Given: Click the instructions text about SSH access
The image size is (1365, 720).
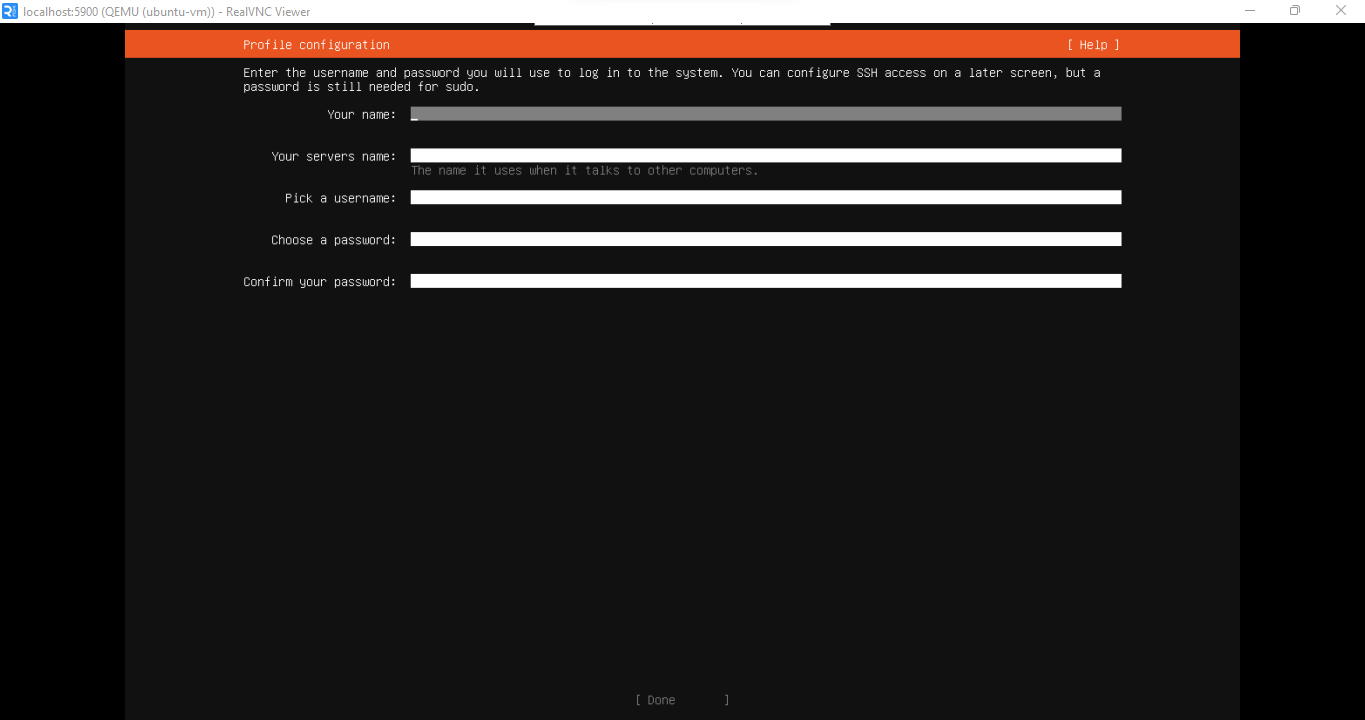Looking at the screenshot, I should [672, 80].
